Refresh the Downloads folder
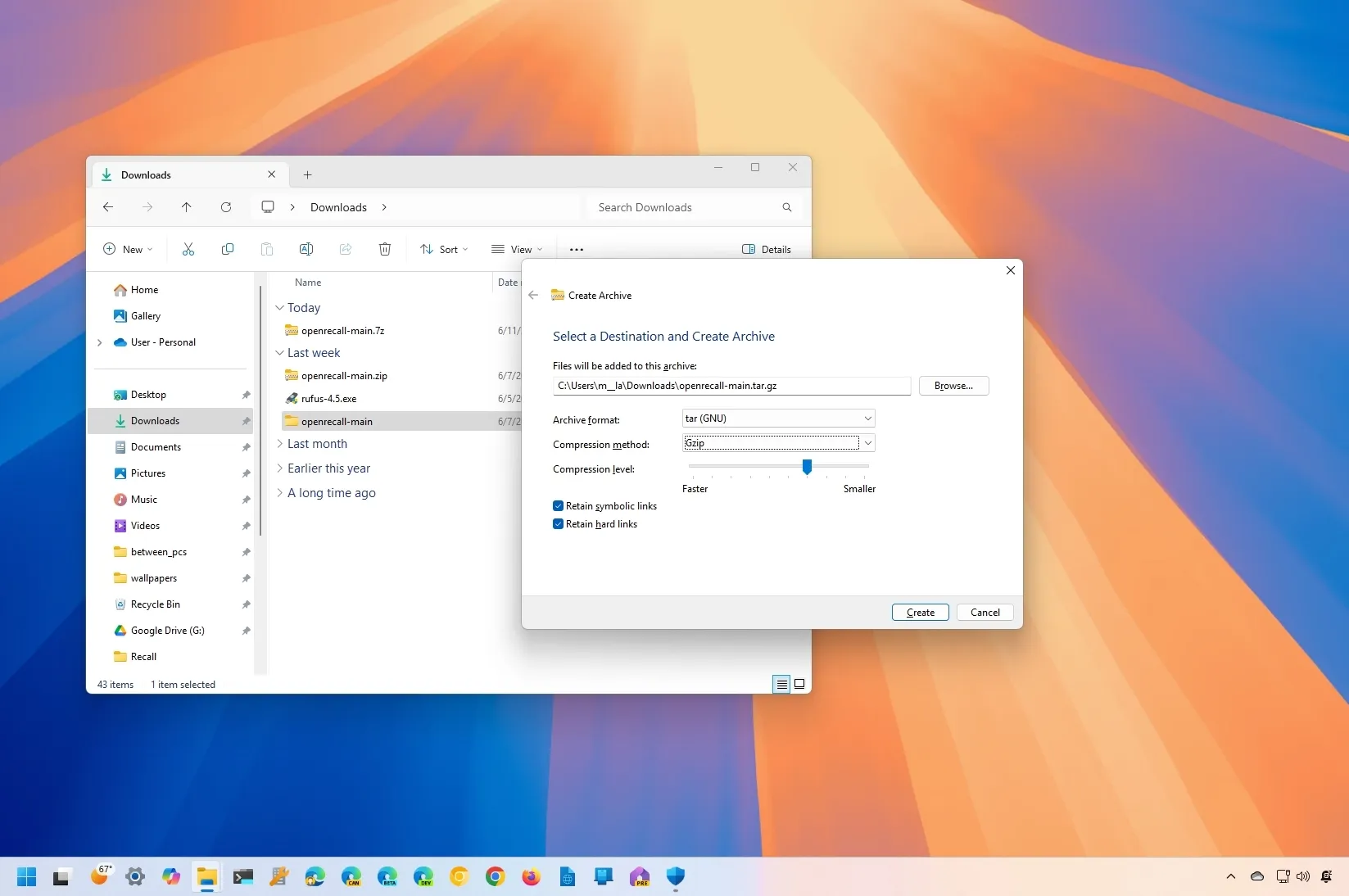This screenshot has height=896, width=1349. (226, 207)
